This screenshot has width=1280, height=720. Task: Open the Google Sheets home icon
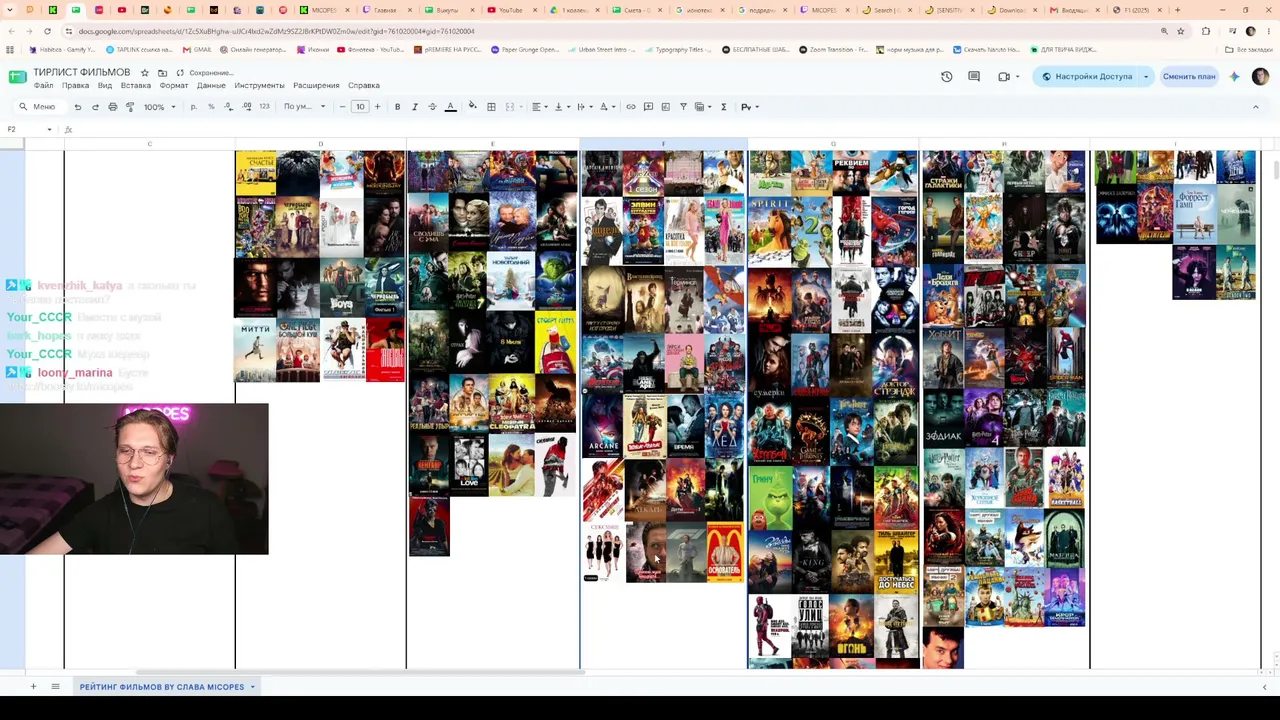[x=17, y=78]
